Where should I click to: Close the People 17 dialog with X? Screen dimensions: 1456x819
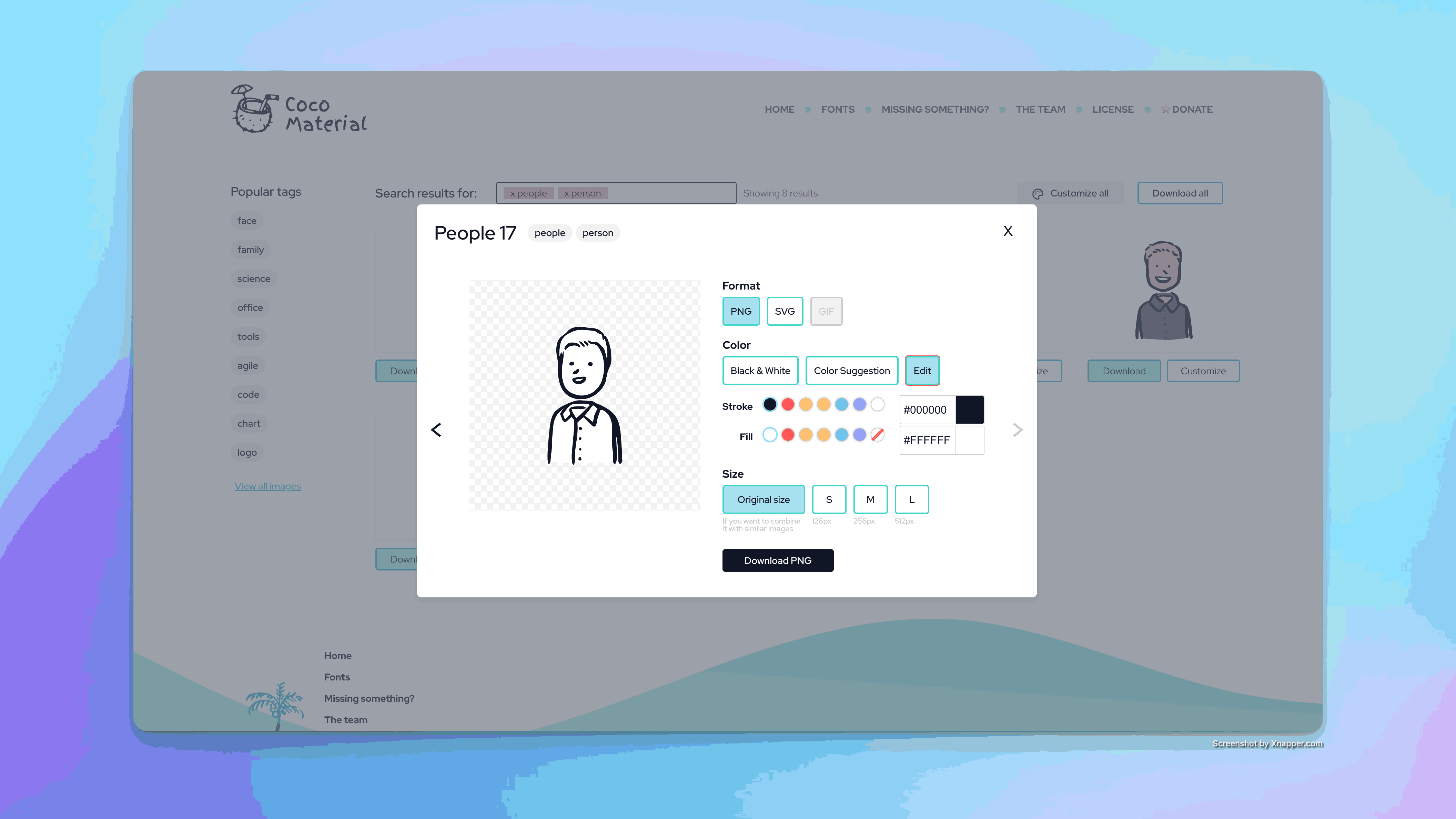pos(1008,231)
